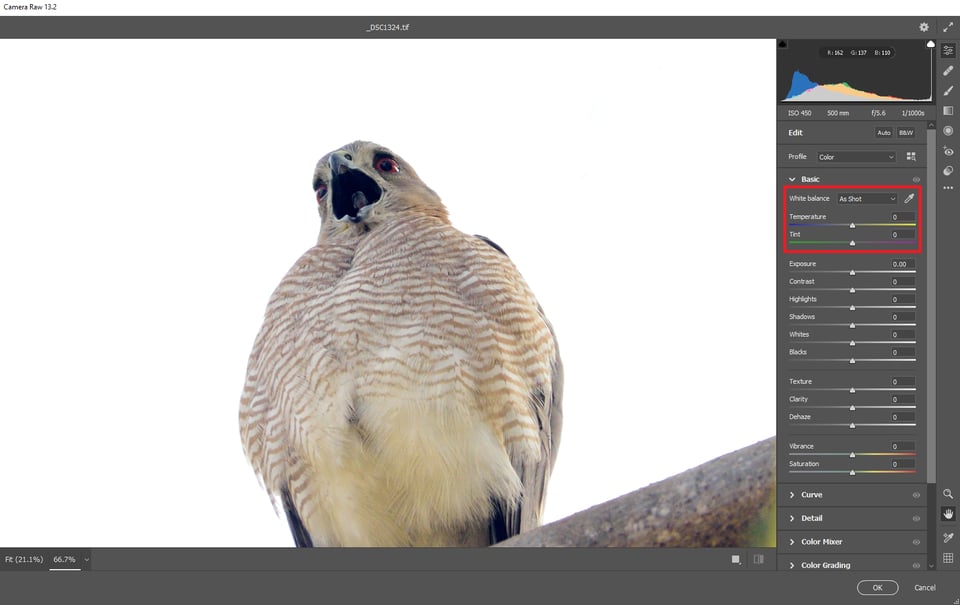Screen dimensions: 960x605
Task: Open the Profile Color dropdown
Action: pyautogui.click(x=856, y=157)
